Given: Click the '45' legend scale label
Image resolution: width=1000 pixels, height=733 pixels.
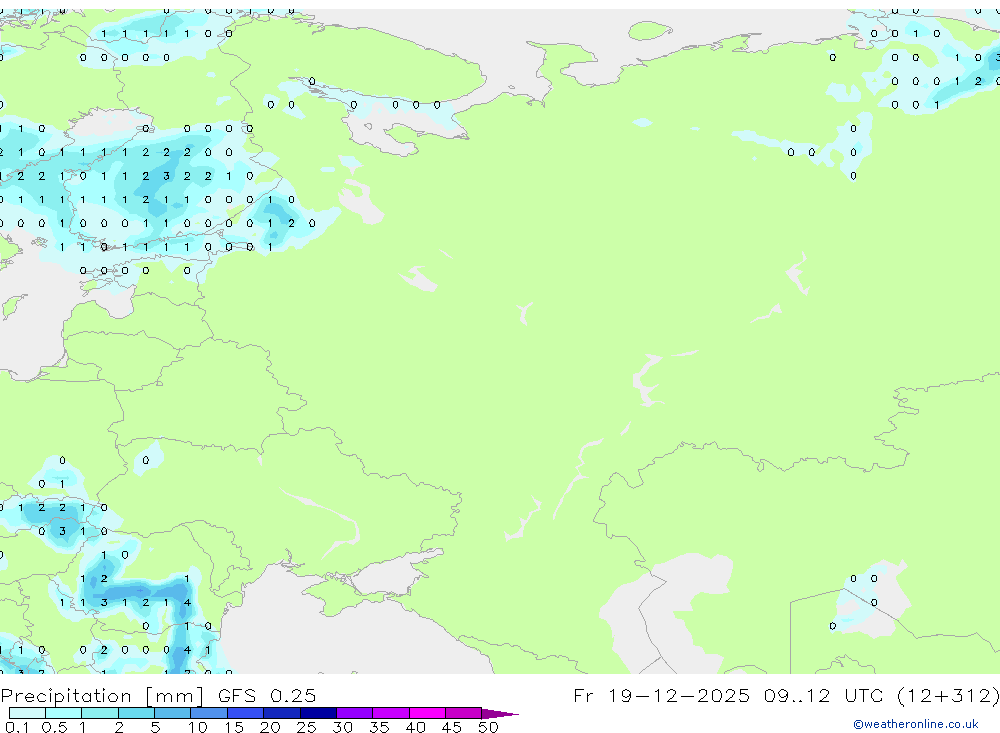Looking at the screenshot, I should (x=452, y=727).
